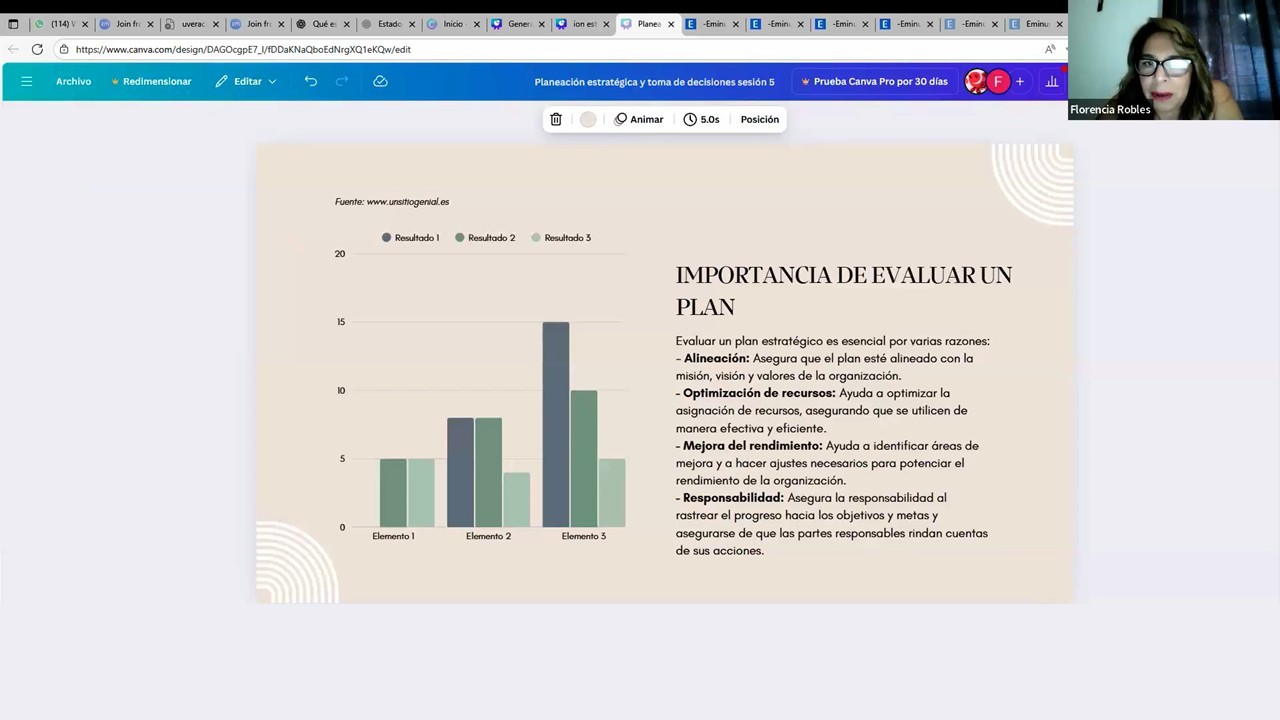Reload the page in the browser

[x=37, y=49]
